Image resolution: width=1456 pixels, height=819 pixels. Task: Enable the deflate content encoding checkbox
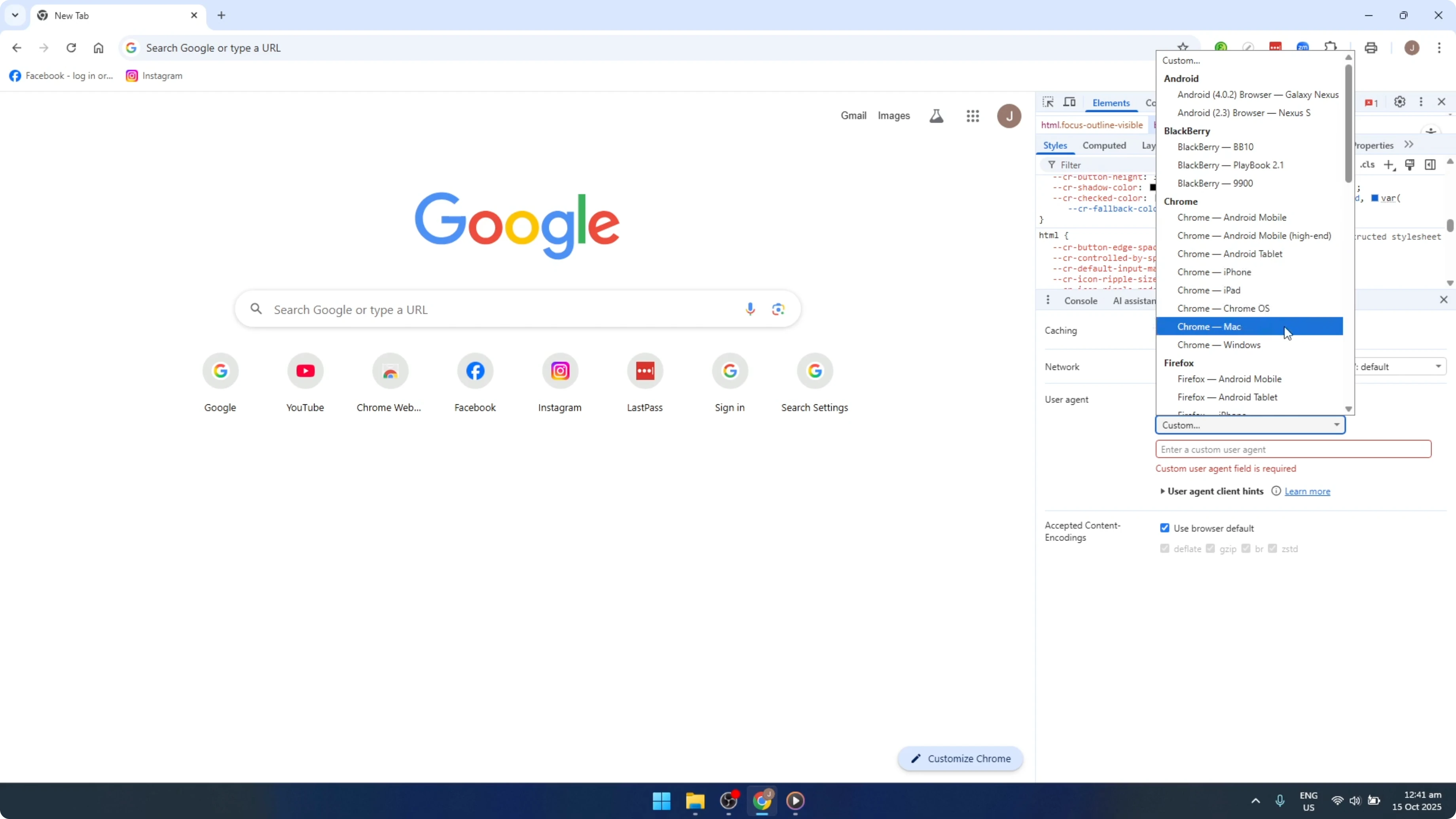[x=1164, y=548]
